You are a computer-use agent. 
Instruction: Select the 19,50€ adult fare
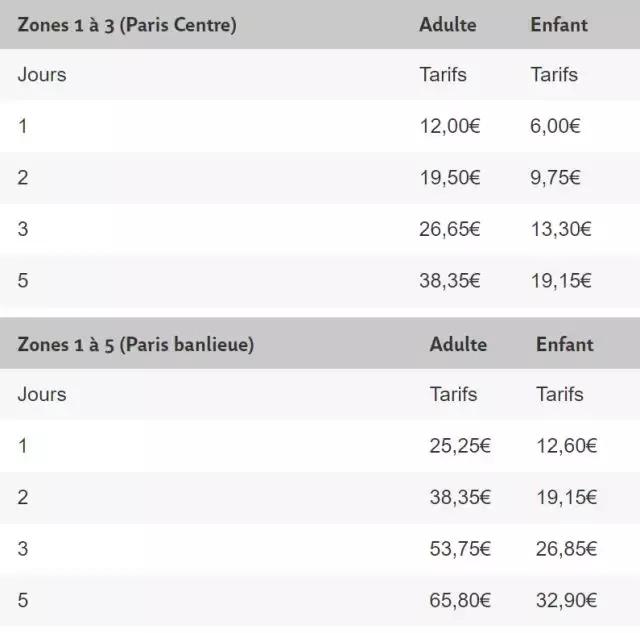click(450, 178)
